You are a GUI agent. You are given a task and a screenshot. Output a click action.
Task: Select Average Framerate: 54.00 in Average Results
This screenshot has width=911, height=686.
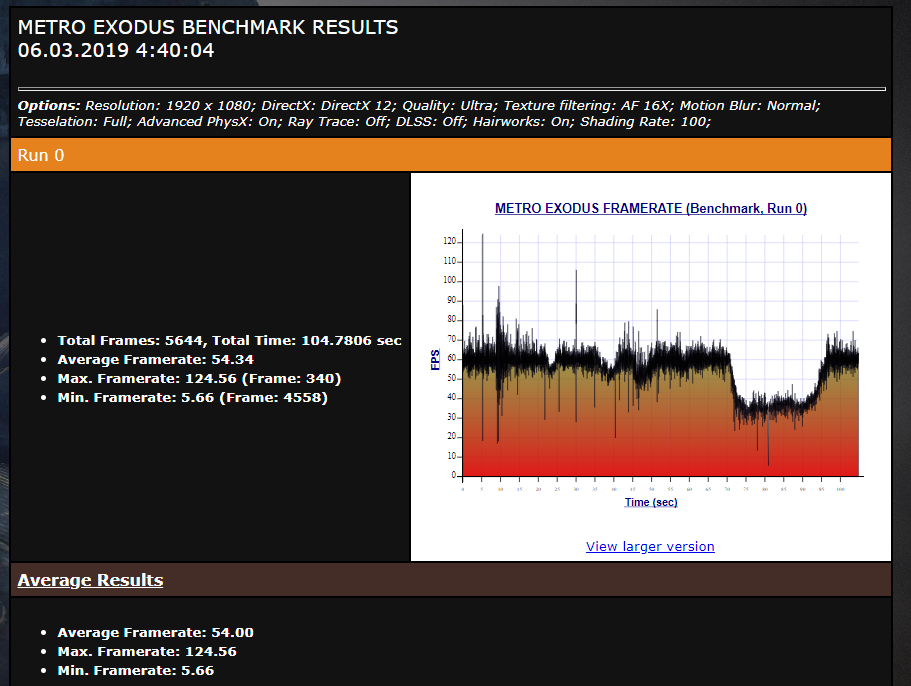(x=156, y=633)
